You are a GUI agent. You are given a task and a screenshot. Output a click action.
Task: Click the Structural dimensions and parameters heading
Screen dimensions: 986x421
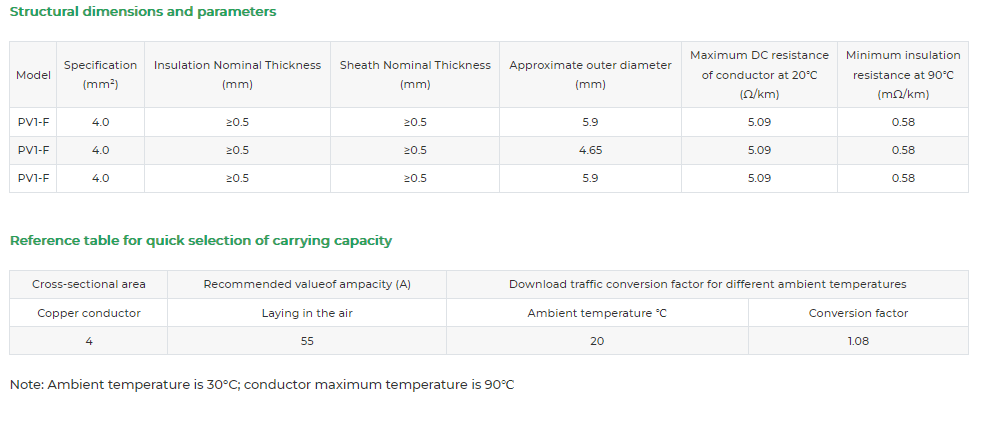143,11
